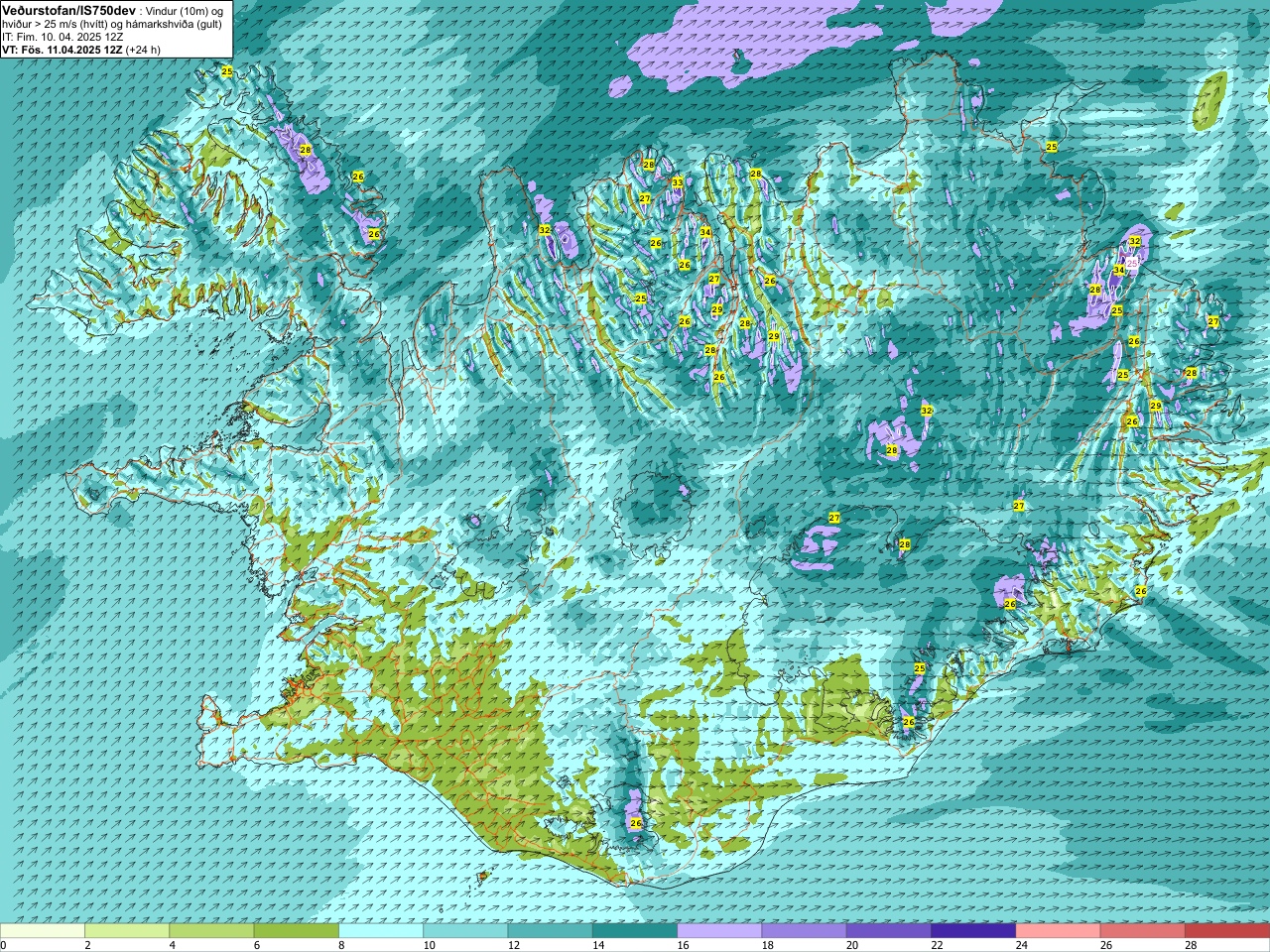Screen dimensions: 1270x952
Task: Click the 'VT: Fös. 11.04.2025 12Z' valid time
Action: [x=62, y=50]
